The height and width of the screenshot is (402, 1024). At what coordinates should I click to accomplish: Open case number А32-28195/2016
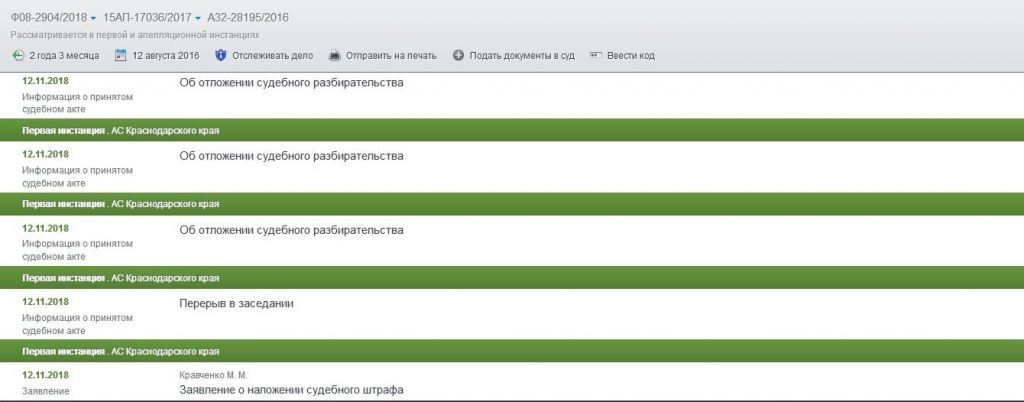coord(248,18)
